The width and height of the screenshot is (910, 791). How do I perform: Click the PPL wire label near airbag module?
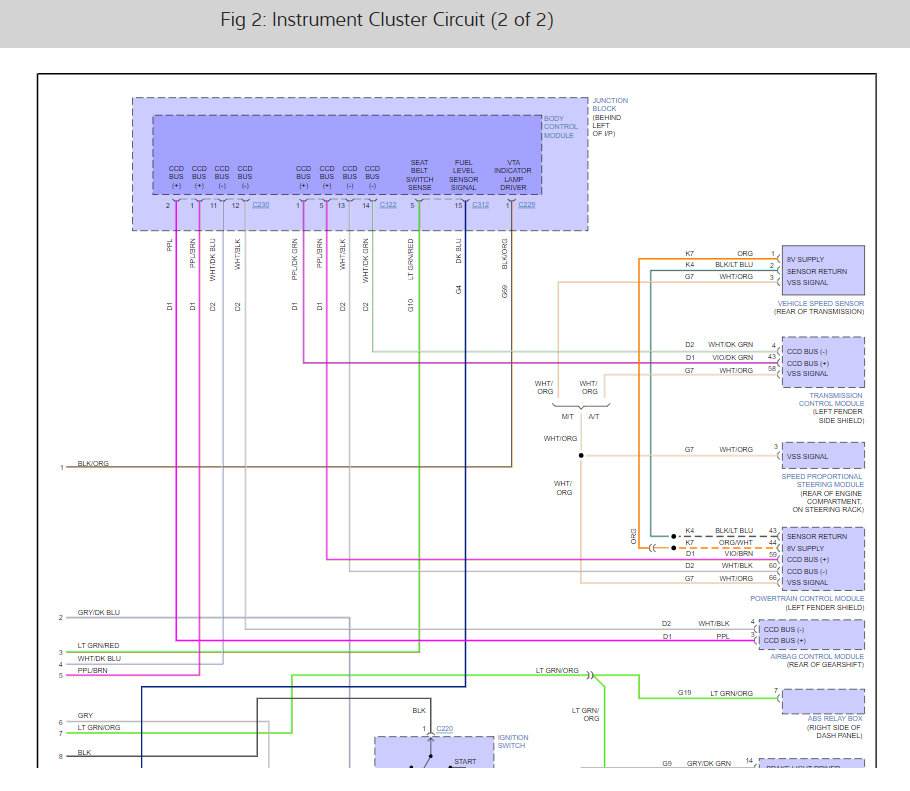point(723,637)
